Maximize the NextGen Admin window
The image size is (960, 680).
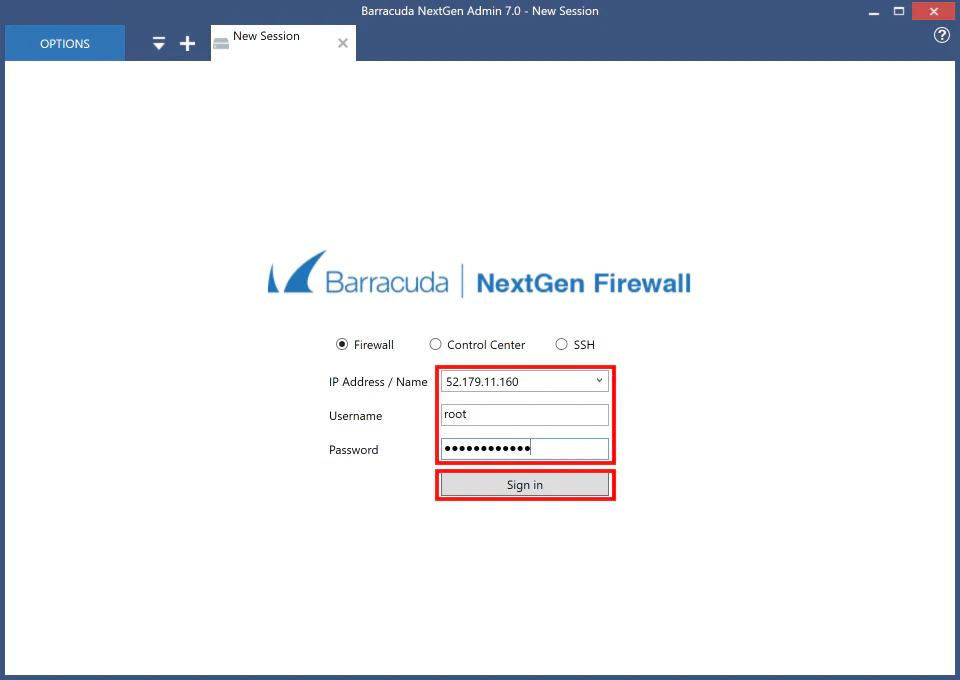(x=899, y=11)
